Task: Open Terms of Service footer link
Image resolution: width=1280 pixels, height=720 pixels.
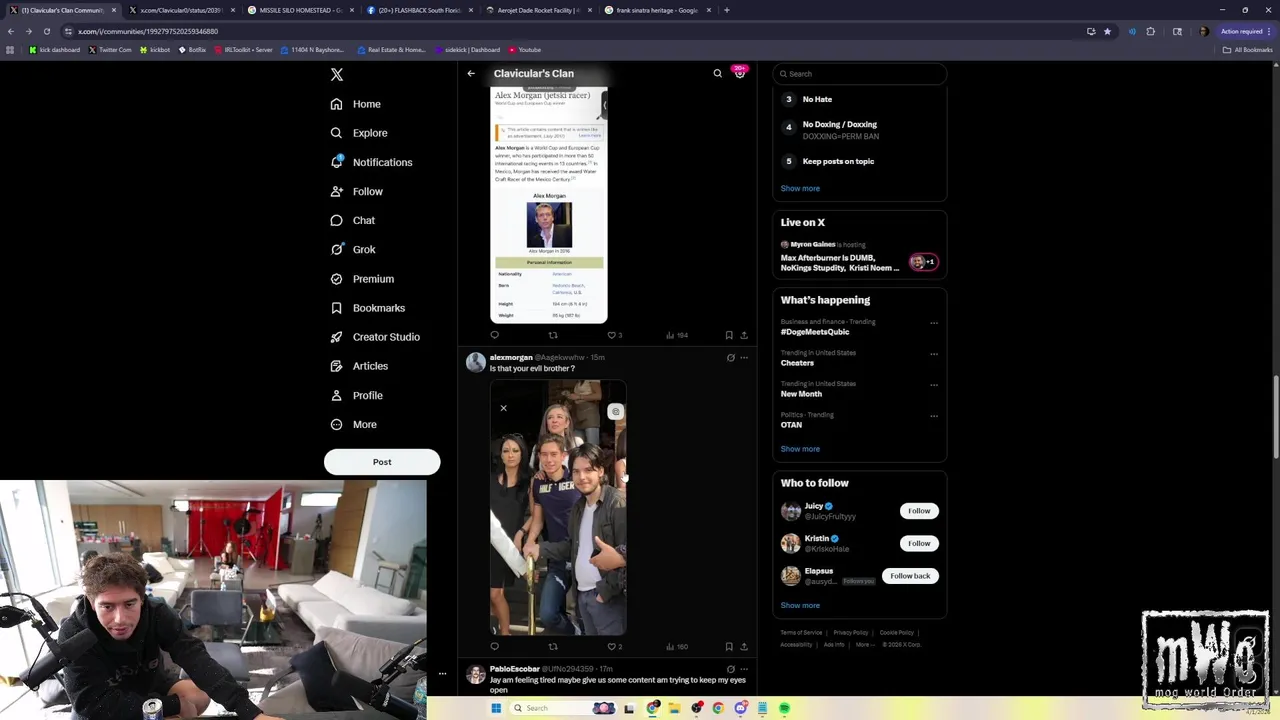Action: 801,632
